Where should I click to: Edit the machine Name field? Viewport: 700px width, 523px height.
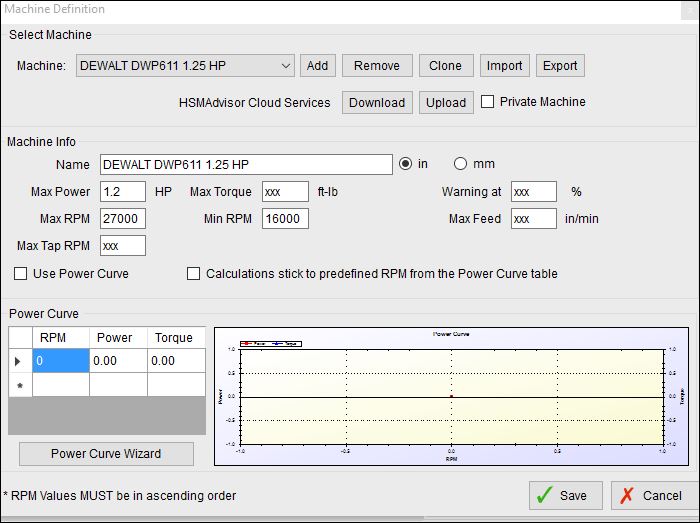pos(246,165)
